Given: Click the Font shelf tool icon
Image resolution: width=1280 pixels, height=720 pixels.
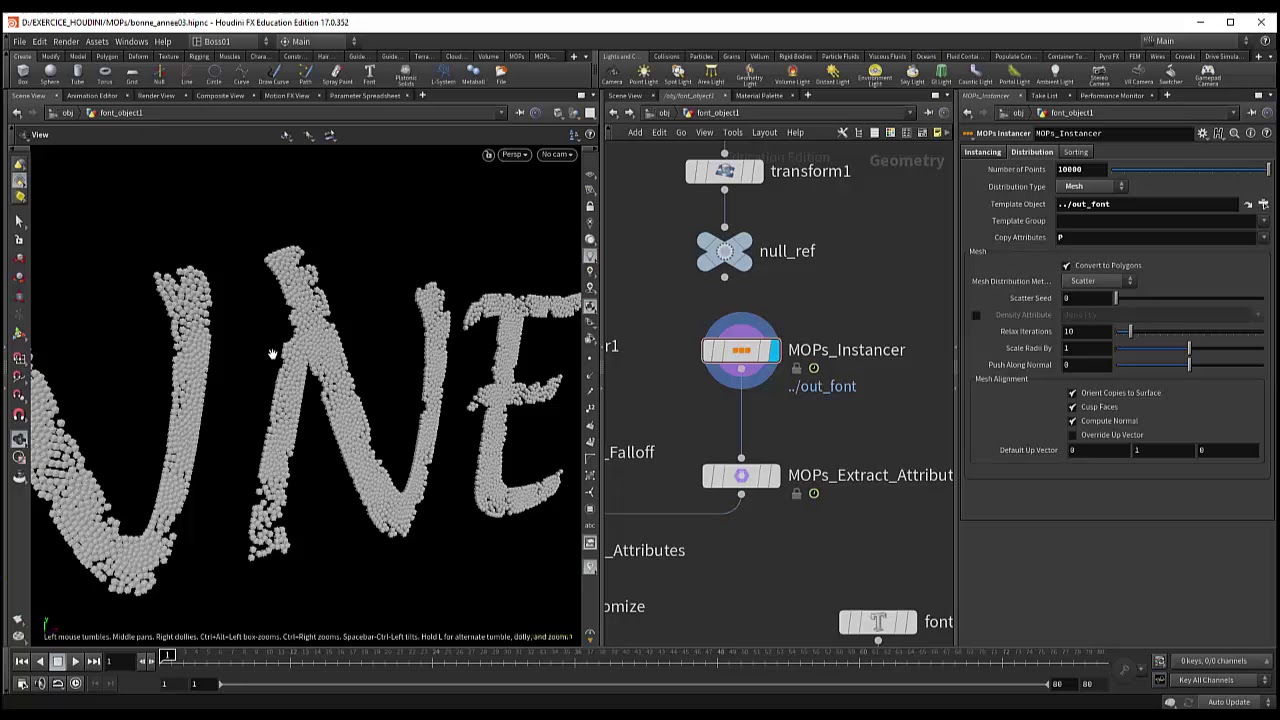Looking at the screenshot, I should 369,73.
